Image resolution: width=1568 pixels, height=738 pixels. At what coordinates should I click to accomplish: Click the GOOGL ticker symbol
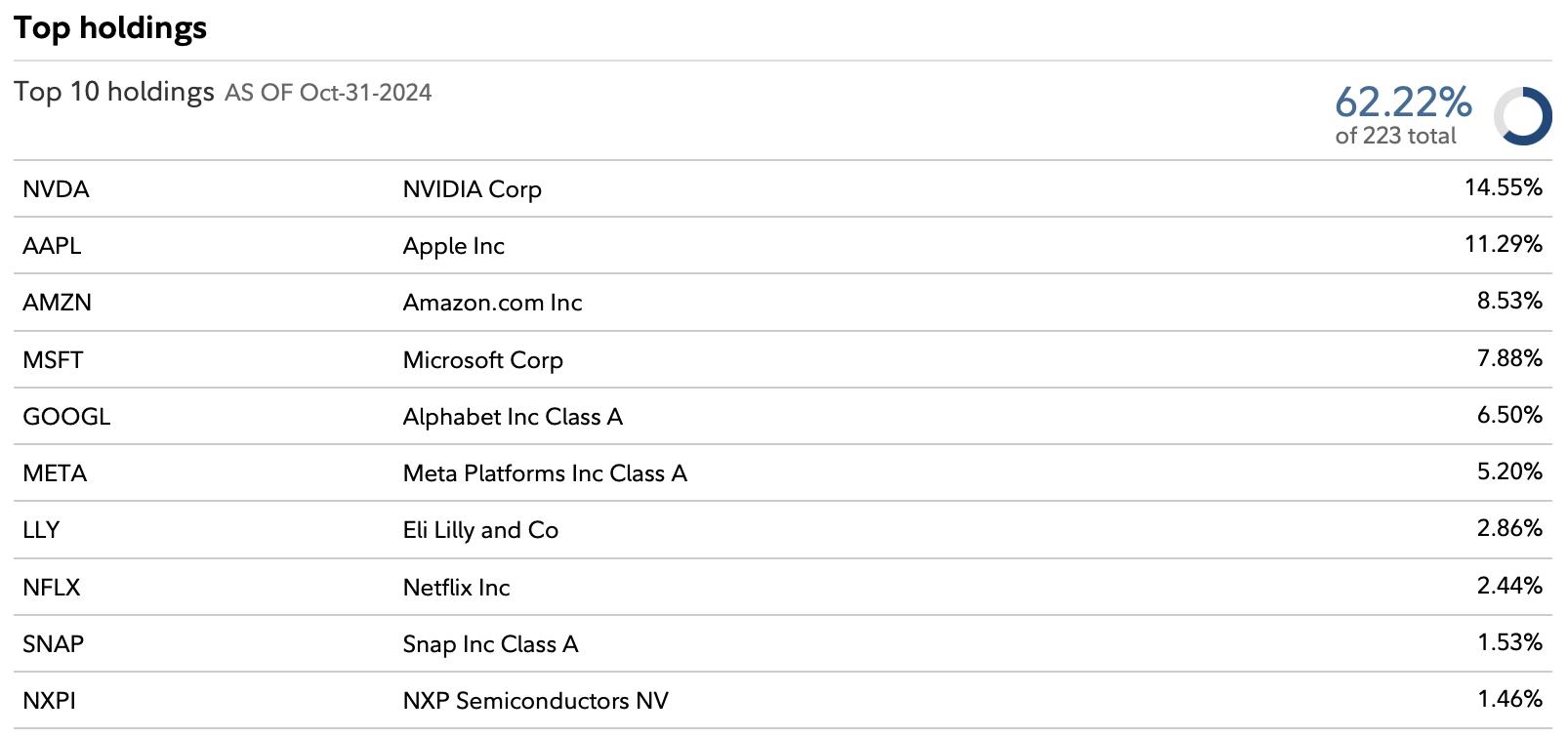(x=66, y=417)
